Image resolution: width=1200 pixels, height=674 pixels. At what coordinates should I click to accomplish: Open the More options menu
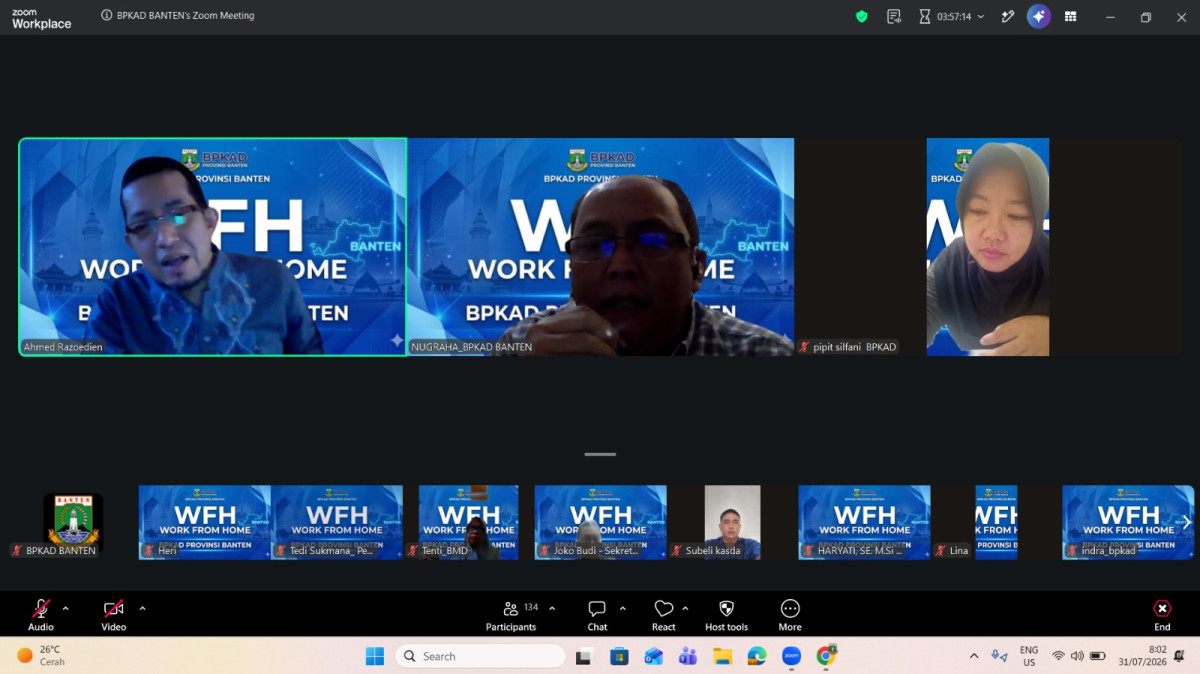coord(790,614)
